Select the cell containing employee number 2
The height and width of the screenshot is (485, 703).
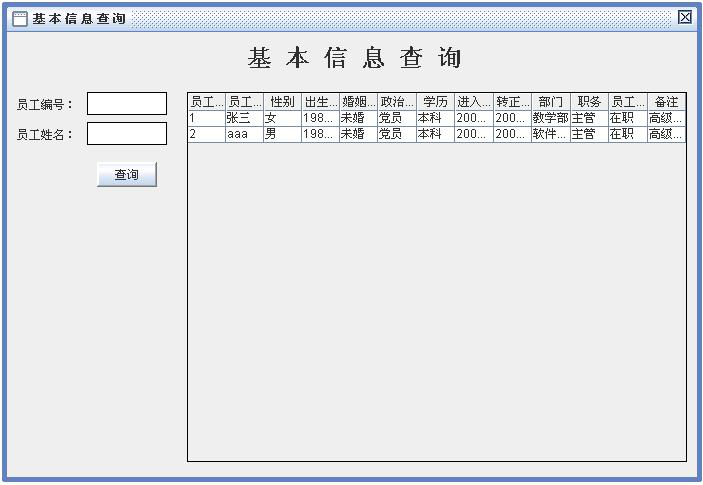(x=206, y=134)
